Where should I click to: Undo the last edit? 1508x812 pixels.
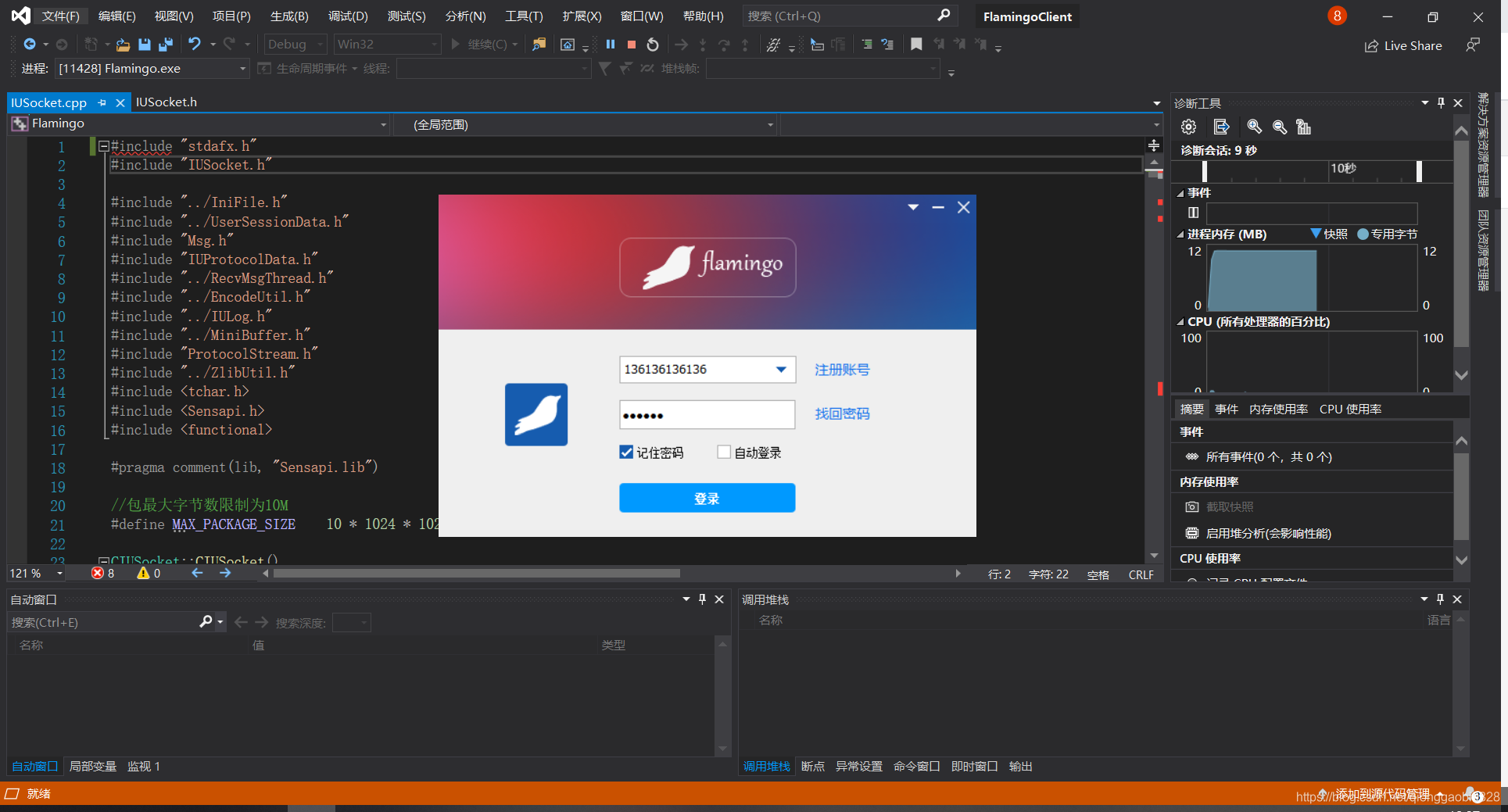coord(195,45)
